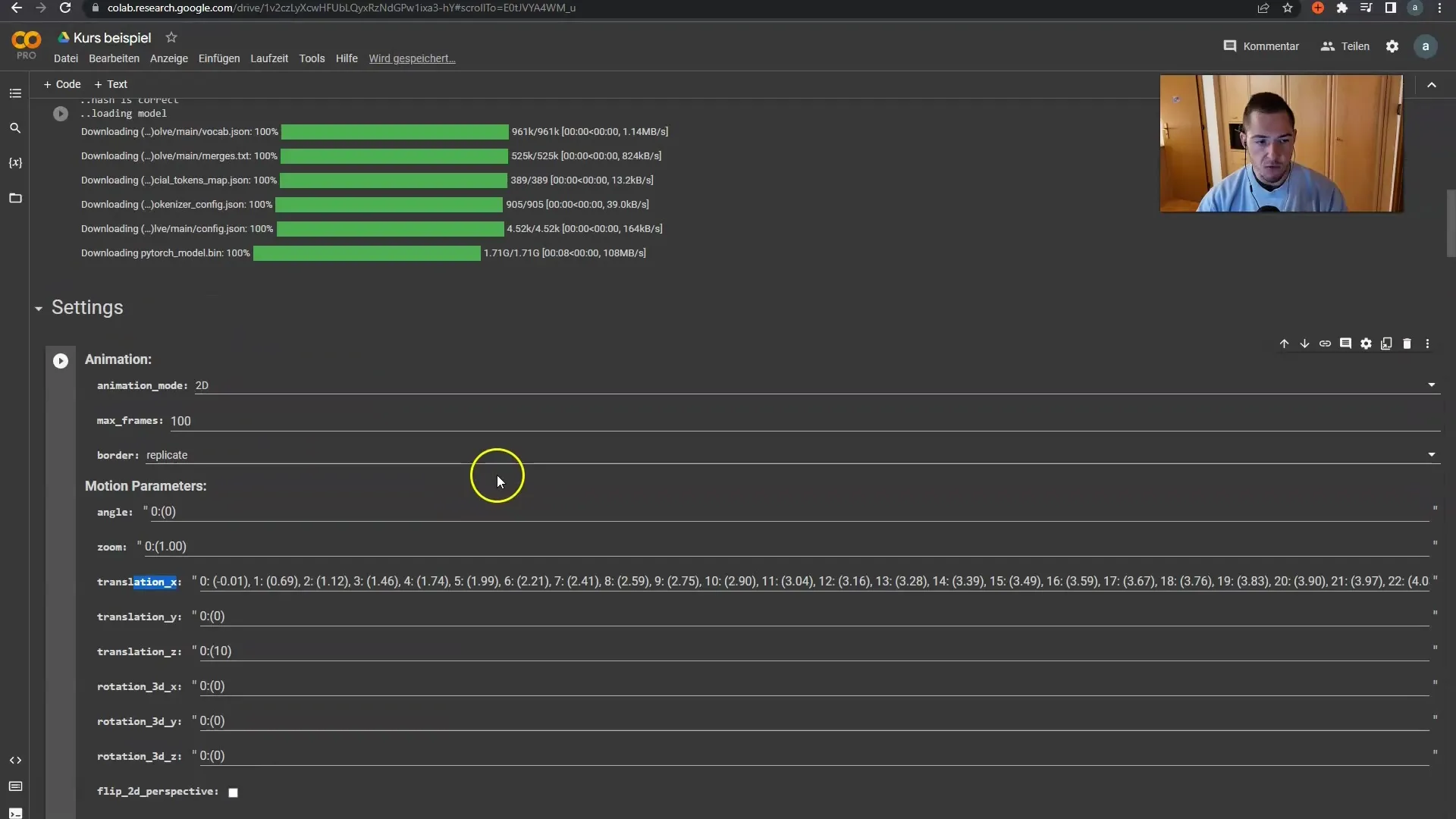Run the Animation settings cell
The height and width of the screenshot is (819, 1456).
point(61,361)
